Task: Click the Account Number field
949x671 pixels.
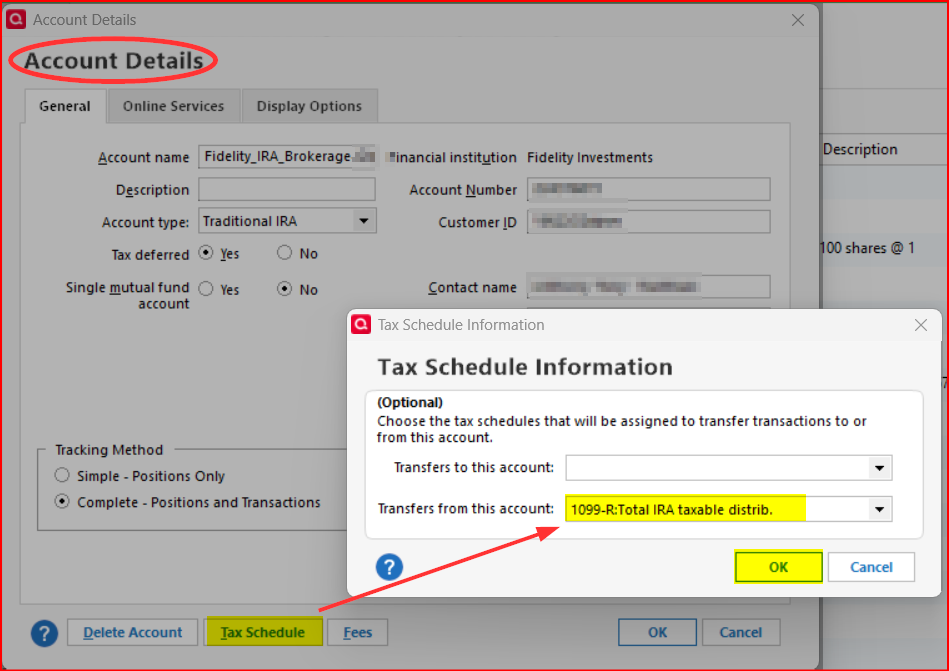Action: coord(649,189)
